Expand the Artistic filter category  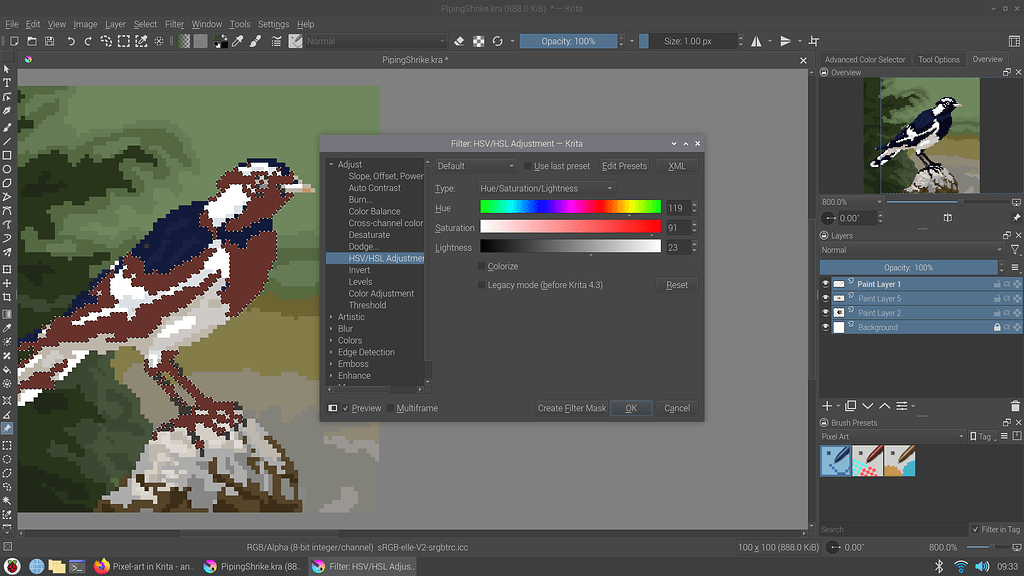[351, 317]
